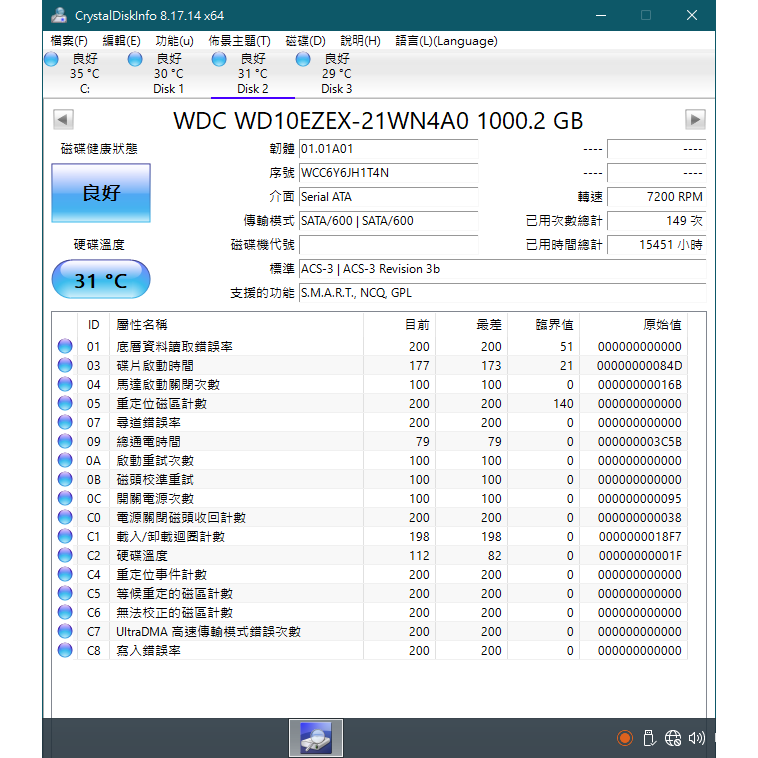The image size is (758, 758).
Task: Click the status orb for attribute C2
Action: tap(65, 555)
